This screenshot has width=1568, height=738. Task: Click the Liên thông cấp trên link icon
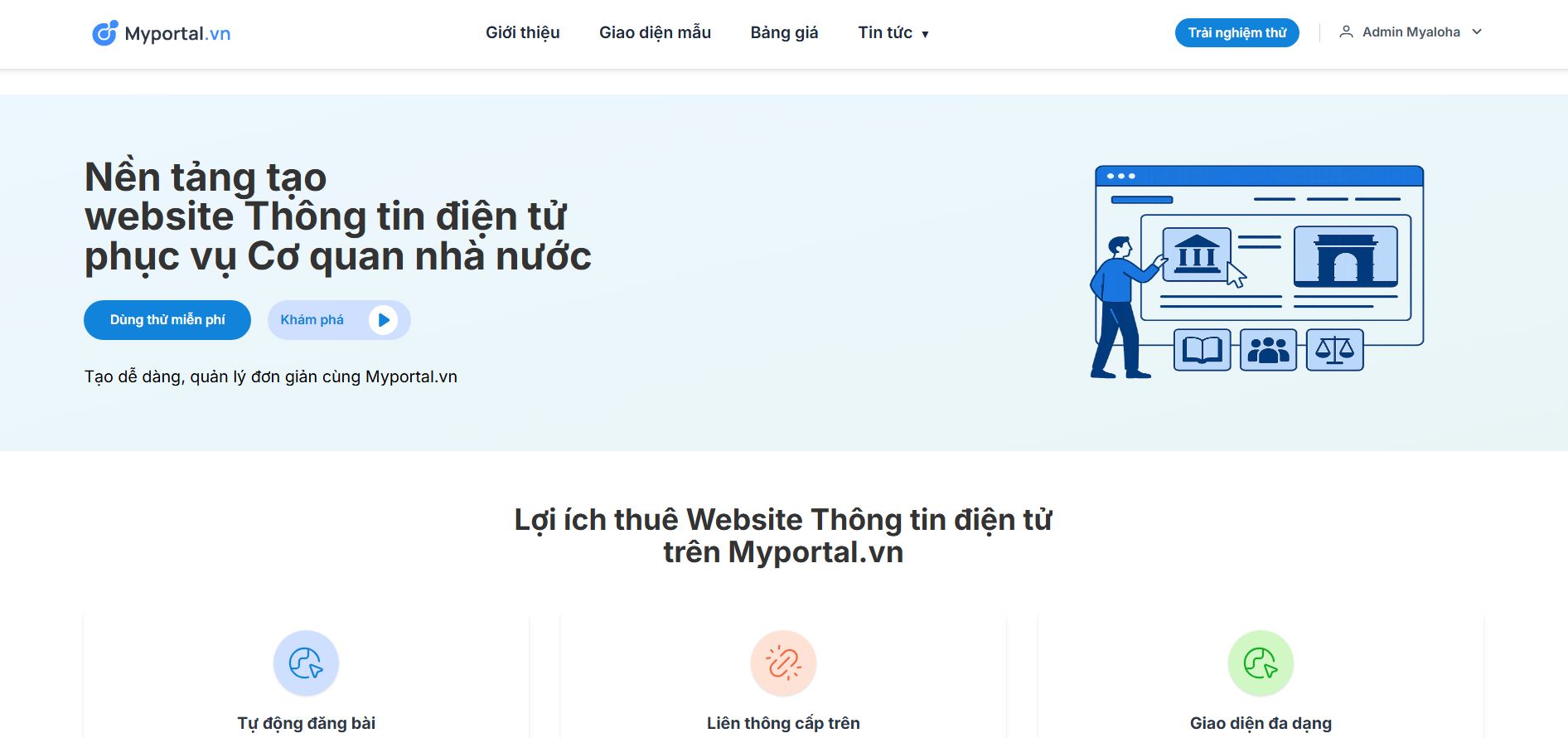point(783,663)
